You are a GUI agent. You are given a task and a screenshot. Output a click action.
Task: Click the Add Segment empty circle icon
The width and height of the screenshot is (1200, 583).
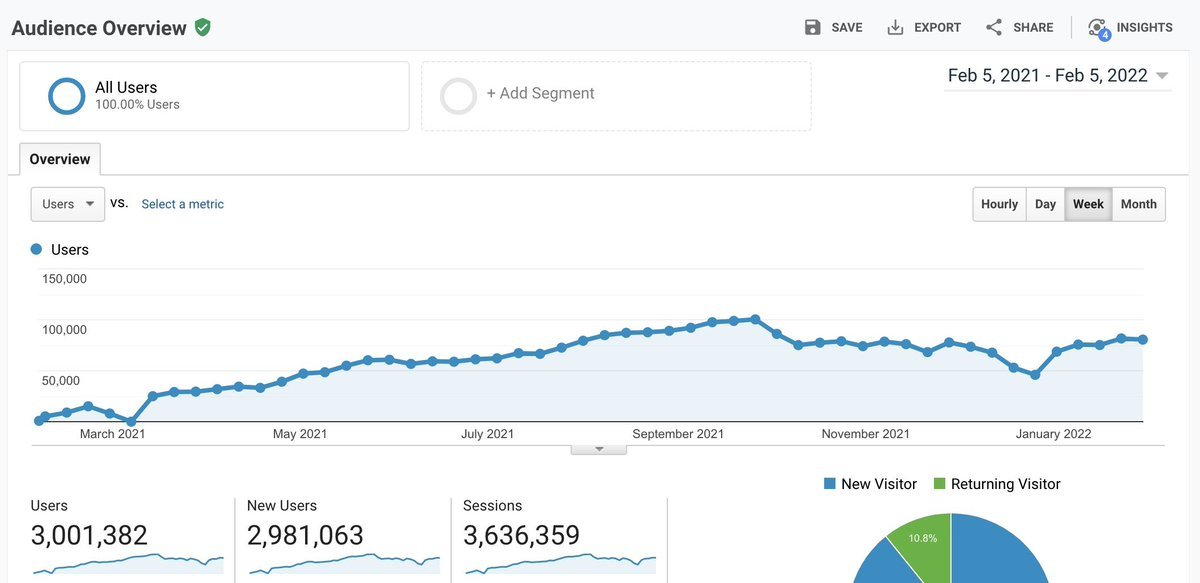tap(459, 96)
